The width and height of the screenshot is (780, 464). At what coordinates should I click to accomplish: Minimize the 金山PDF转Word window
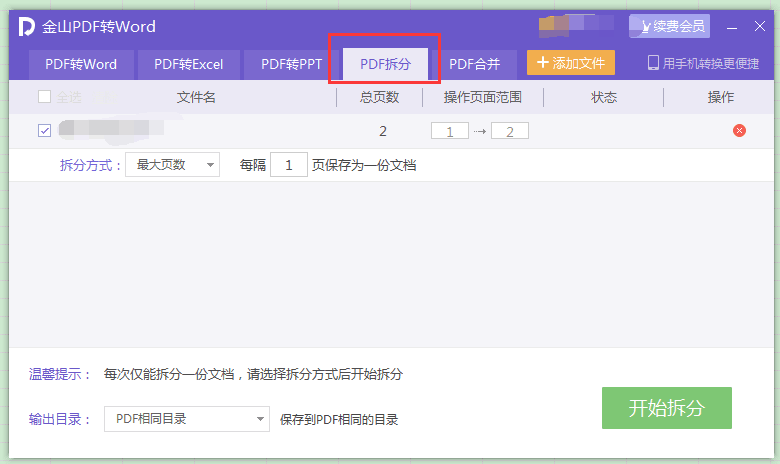tap(732, 27)
